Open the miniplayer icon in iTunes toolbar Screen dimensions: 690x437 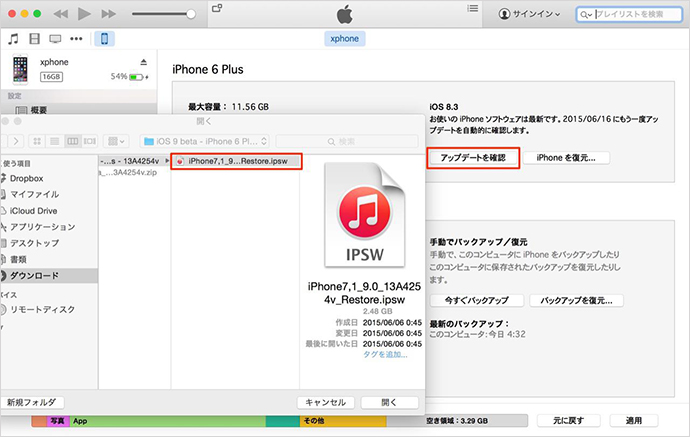pyautogui.click(x=217, y=8)
